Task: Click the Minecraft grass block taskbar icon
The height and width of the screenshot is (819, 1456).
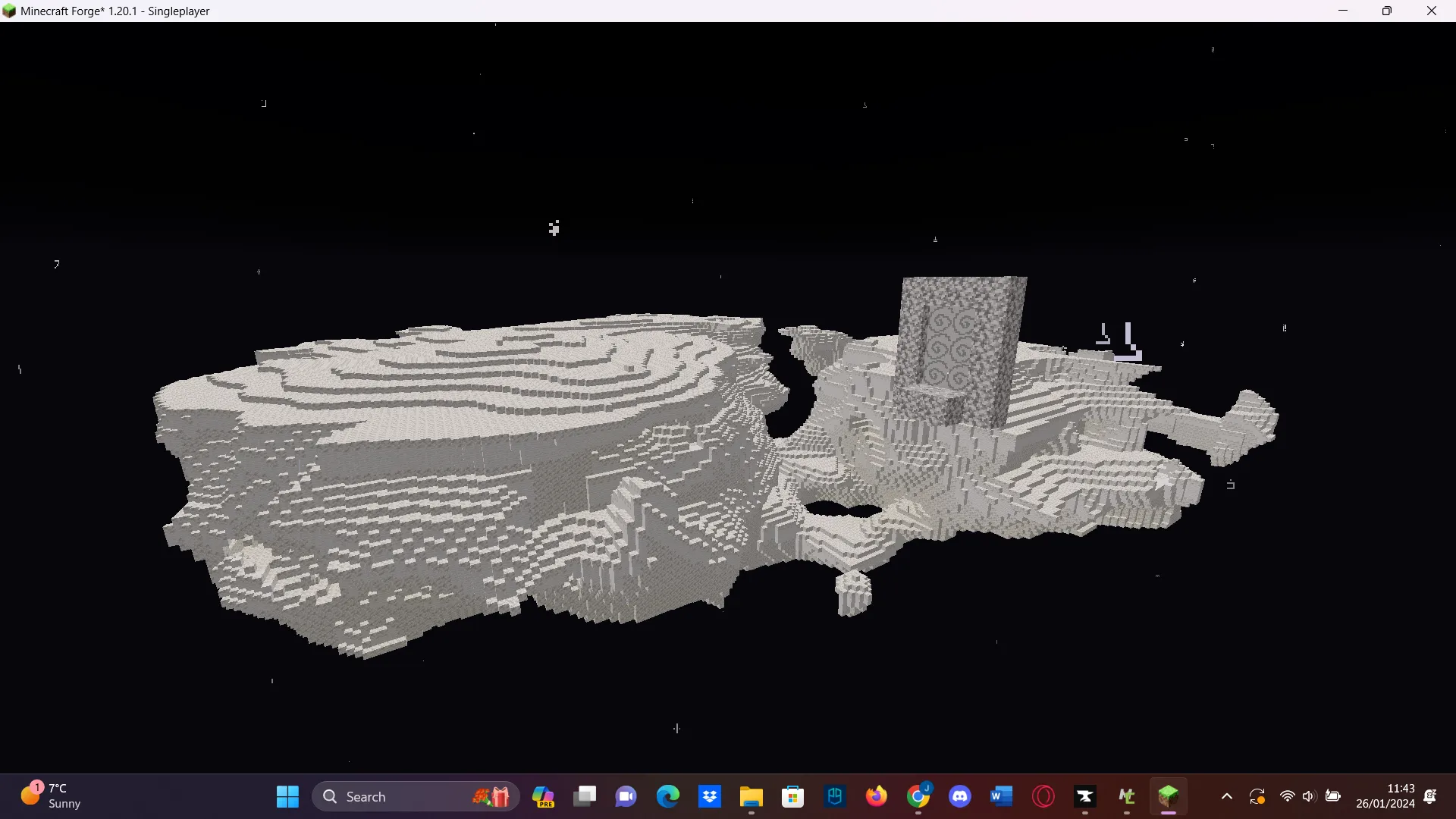Action: point(1169,796)
